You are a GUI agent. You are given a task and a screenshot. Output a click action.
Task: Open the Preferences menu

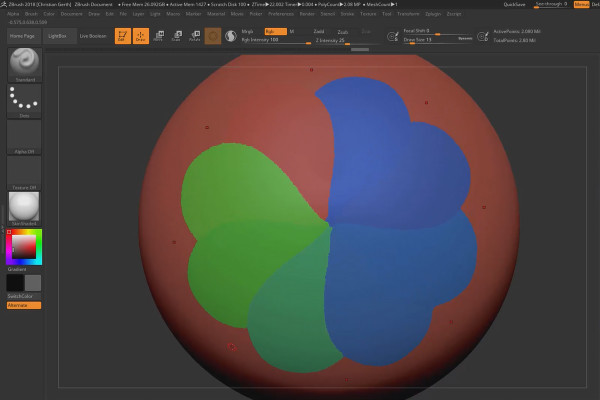coord(281,14)
